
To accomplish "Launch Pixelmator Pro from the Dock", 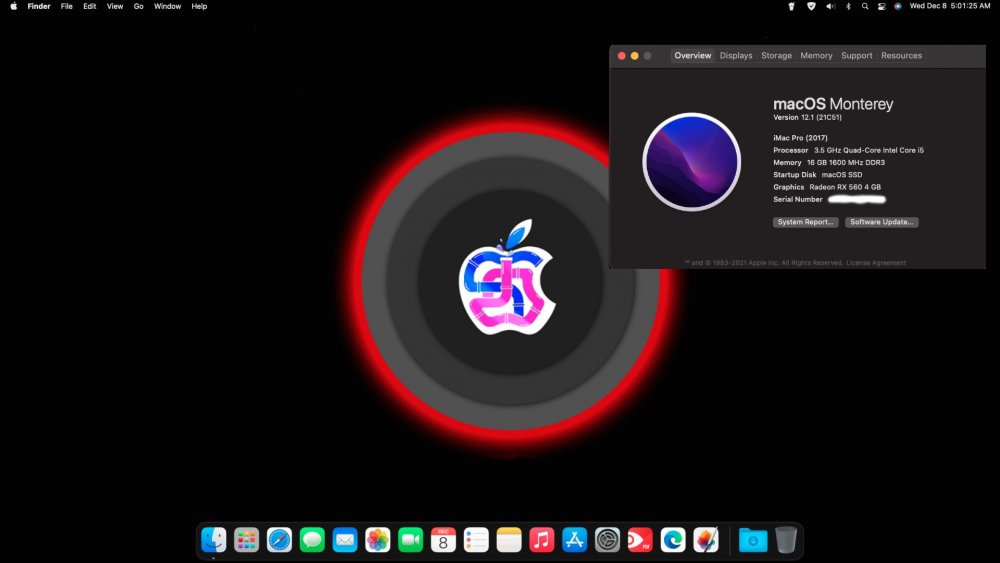I will click(x=706, y=540).
